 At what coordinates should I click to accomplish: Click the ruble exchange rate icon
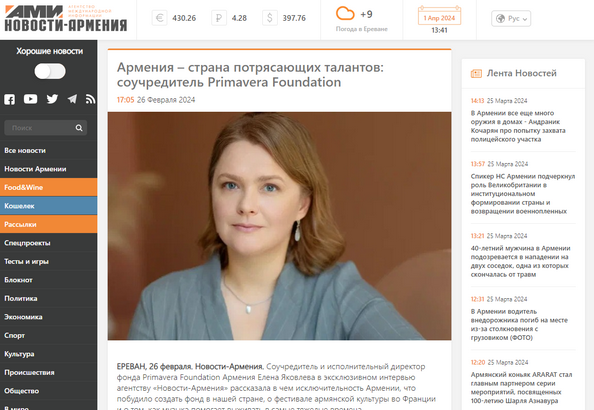[x=219, y=18]
